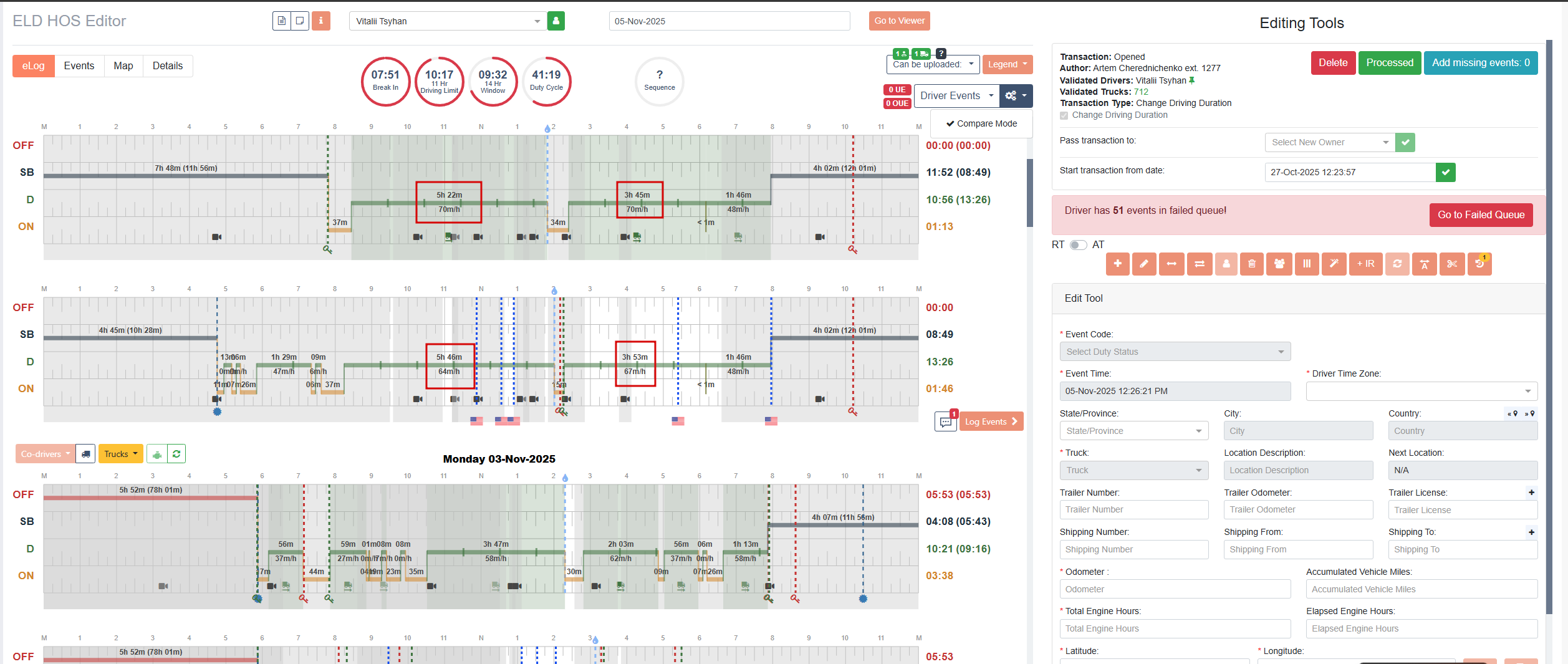This screenshot has width=1568, height=664.
Task: Confirm the start transaction date green check
Action: pos(1446,172)
